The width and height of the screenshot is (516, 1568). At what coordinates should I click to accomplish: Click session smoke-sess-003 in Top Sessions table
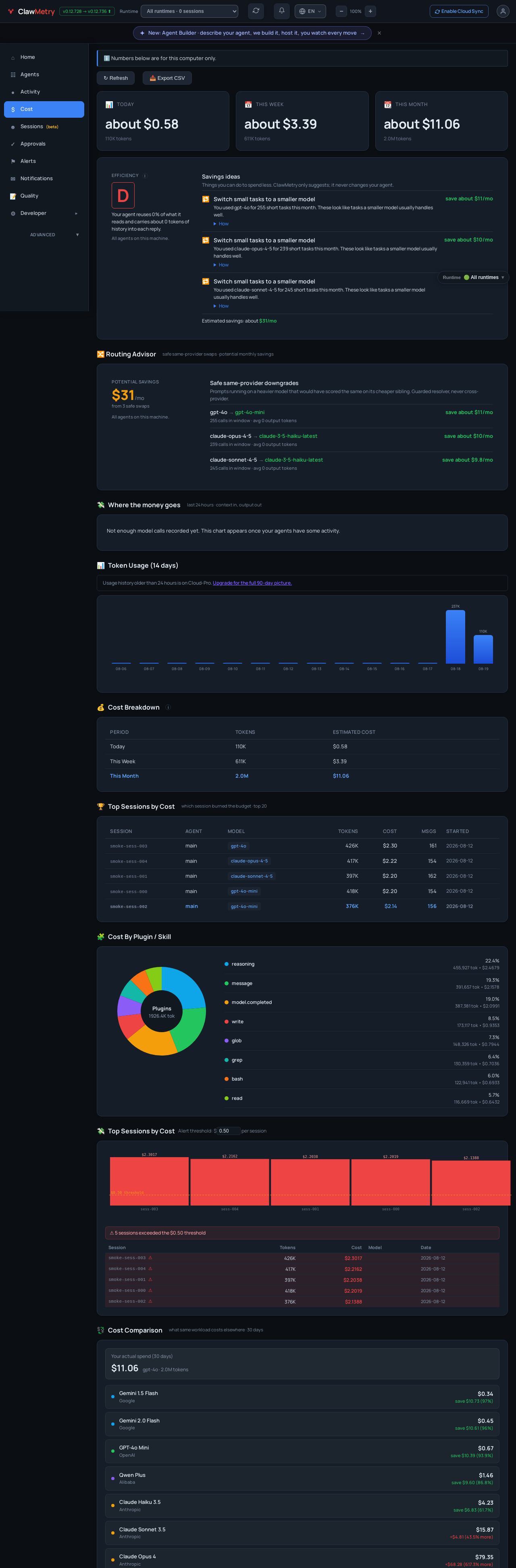(128, 846)
